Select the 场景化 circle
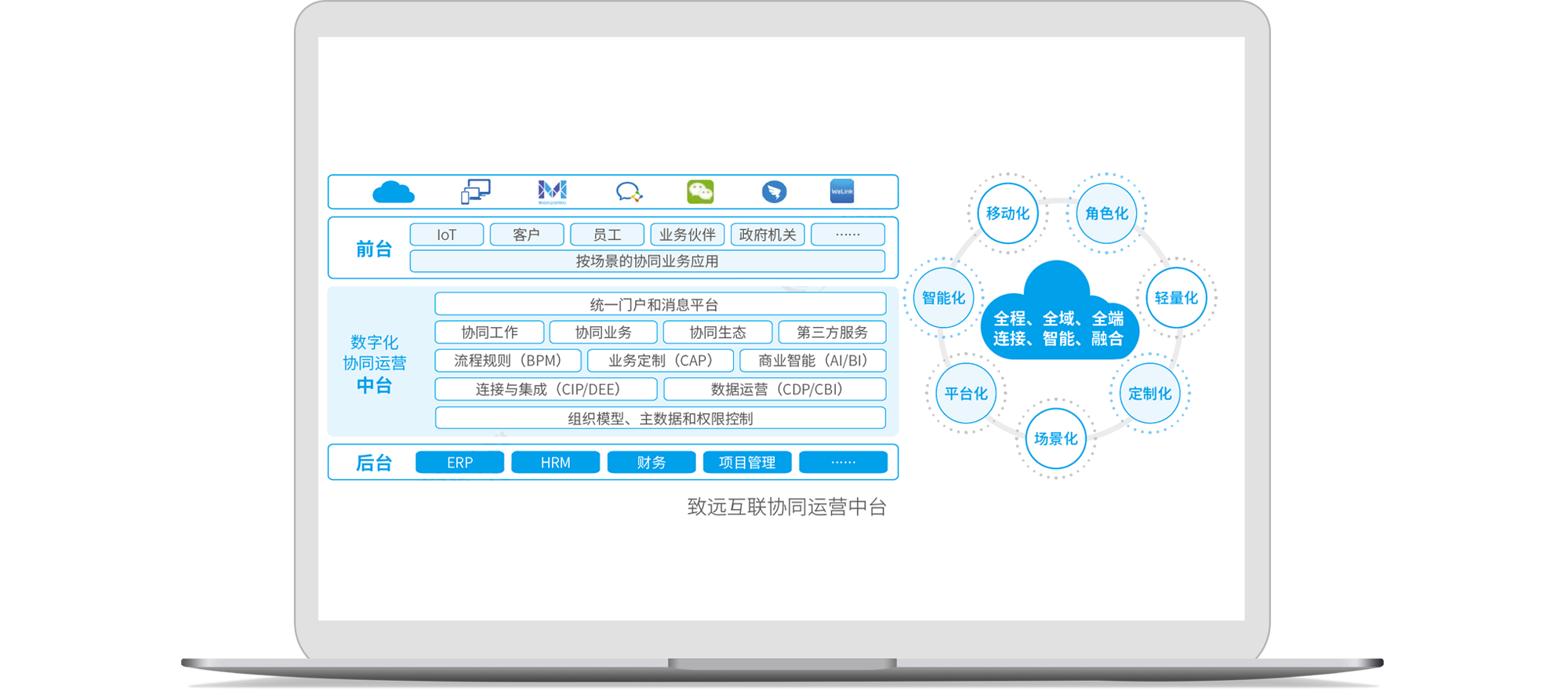Viewport: 1568px width, 691px height. click(1055, 439)
